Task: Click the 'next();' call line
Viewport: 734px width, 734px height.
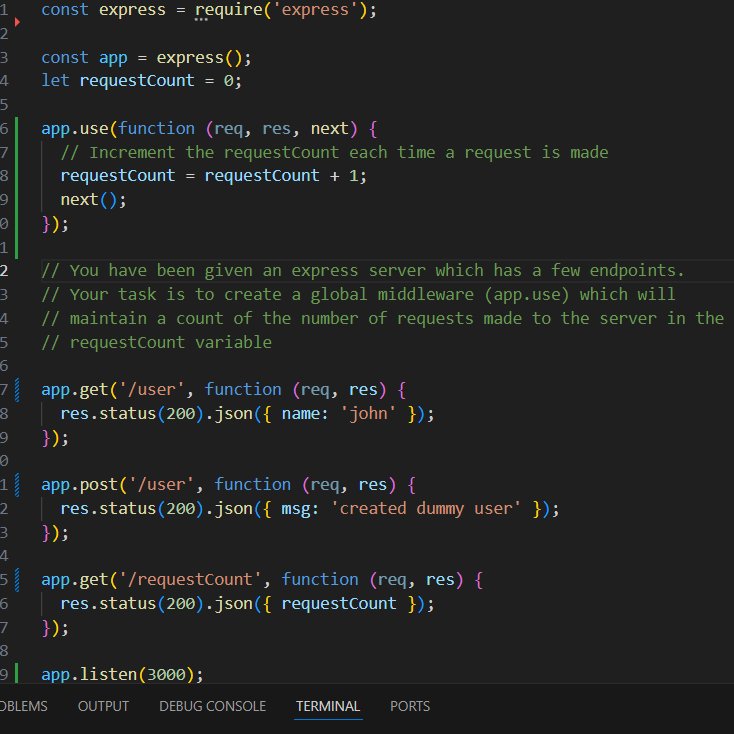Action: (x=93, y=200)
